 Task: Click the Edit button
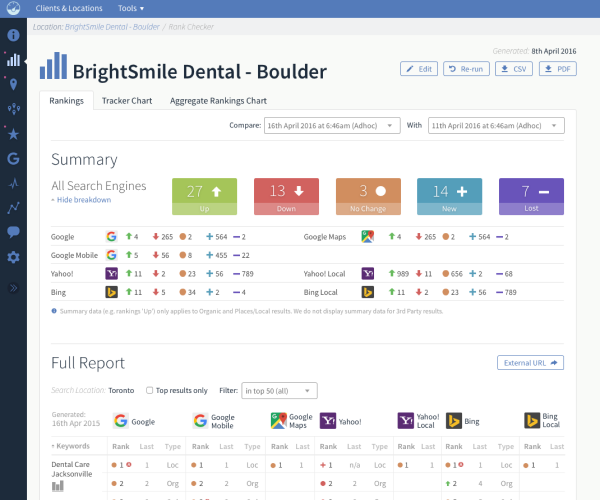[x=419, y=69]
